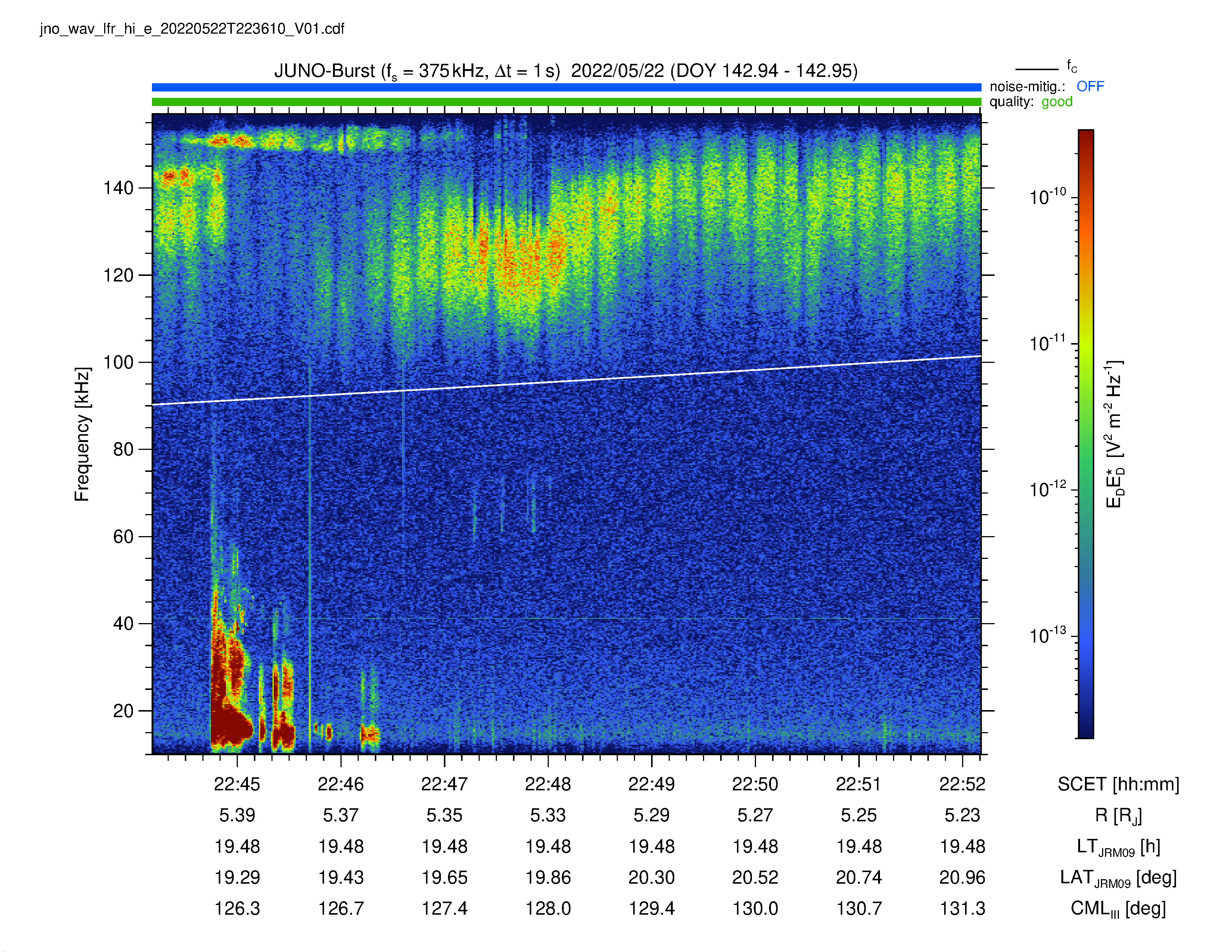The width and height of the screenshot is (1232, 952).
Task: Click the white fc line on spectrogram
Action: pos(566,381)
